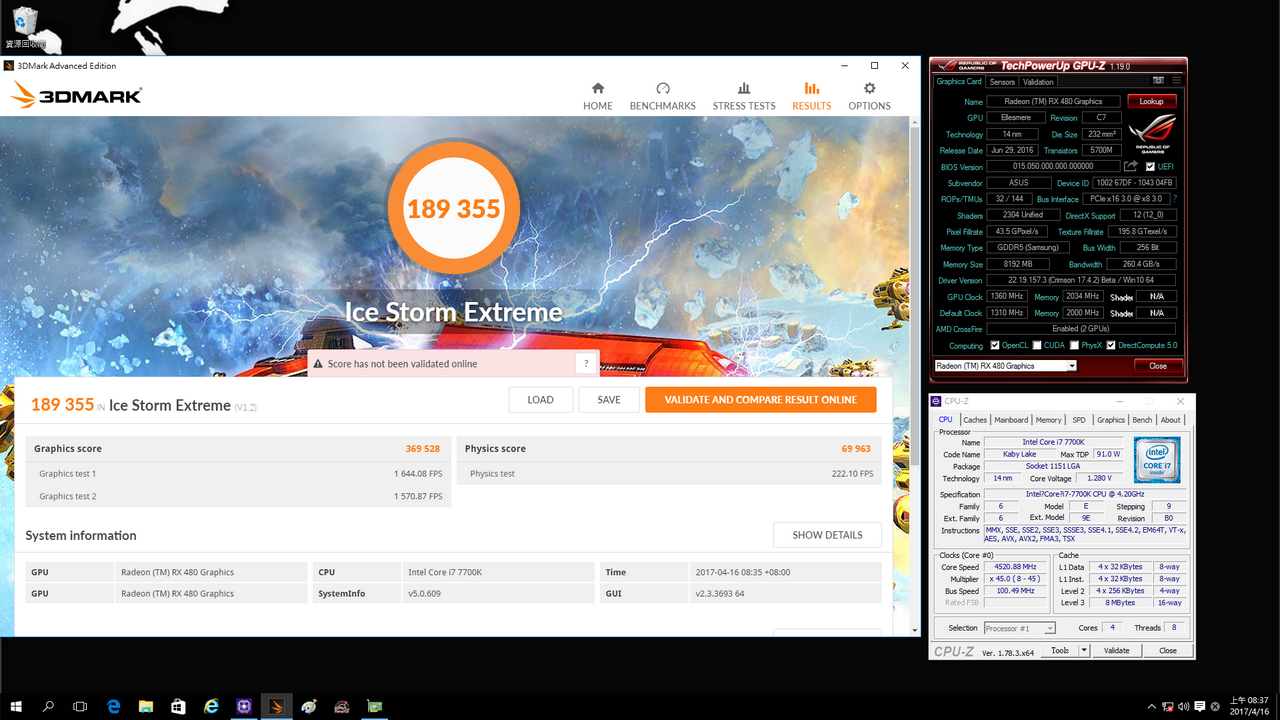
Task: Select the Graphics Card tab in GPU-Z
Action: [959, 82]
